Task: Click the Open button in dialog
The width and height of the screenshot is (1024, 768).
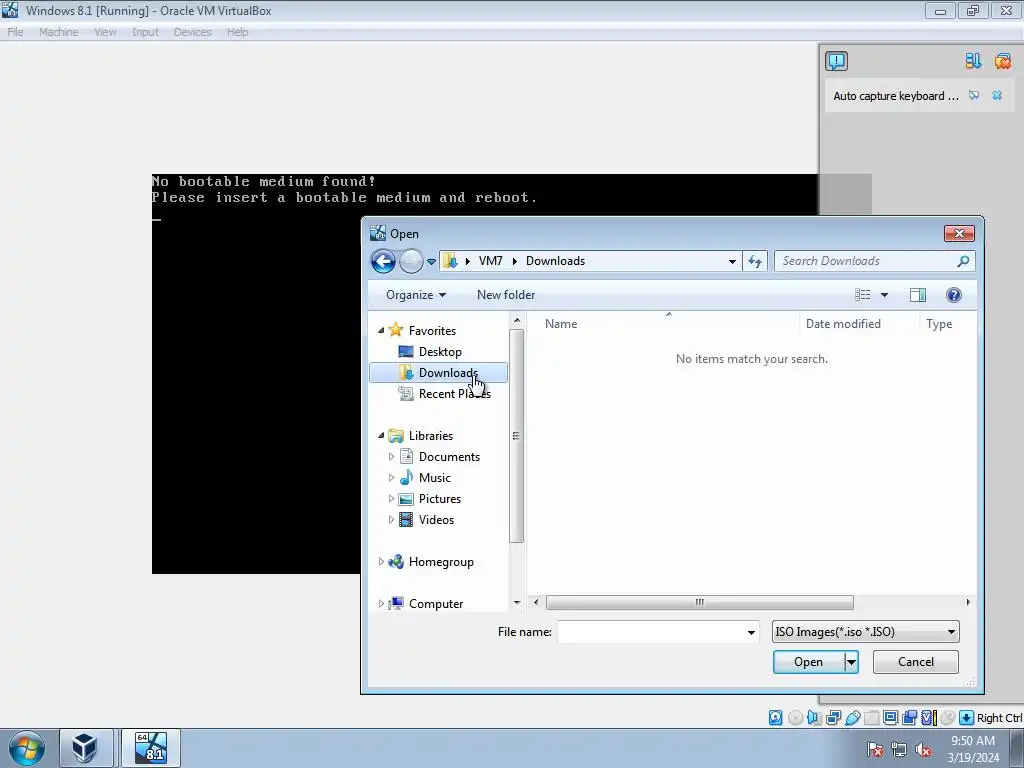Action: coord(808,662)
